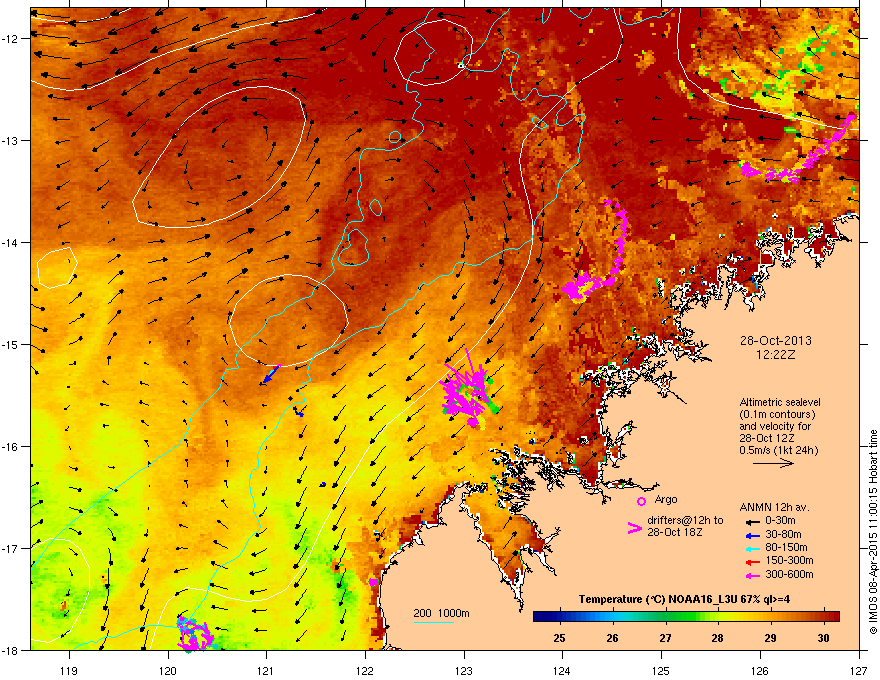Click the magenta drifters arrowhead legend symbol
The image size is (880, 680).
(634, 527)
